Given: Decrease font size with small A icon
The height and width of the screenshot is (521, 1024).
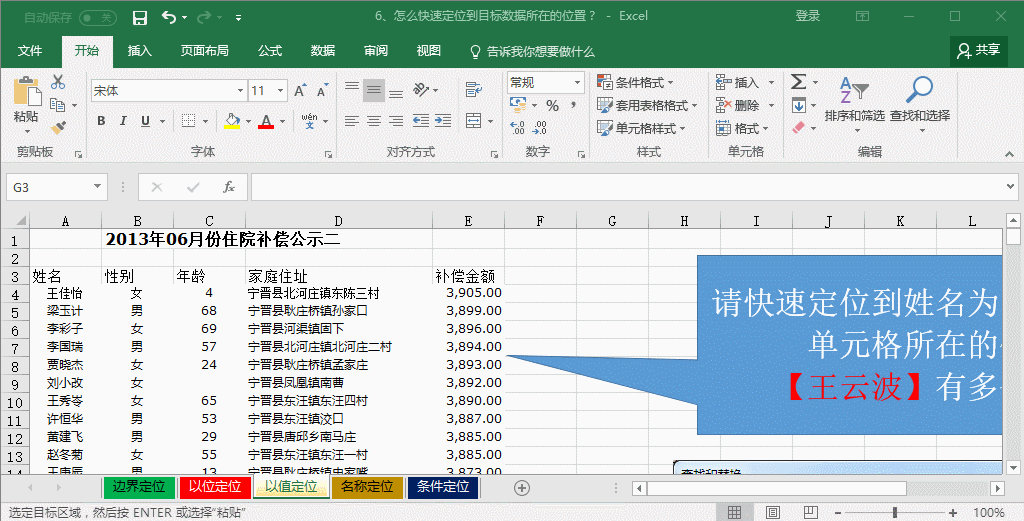Looking at the screenshot, I should coord(322,91).
